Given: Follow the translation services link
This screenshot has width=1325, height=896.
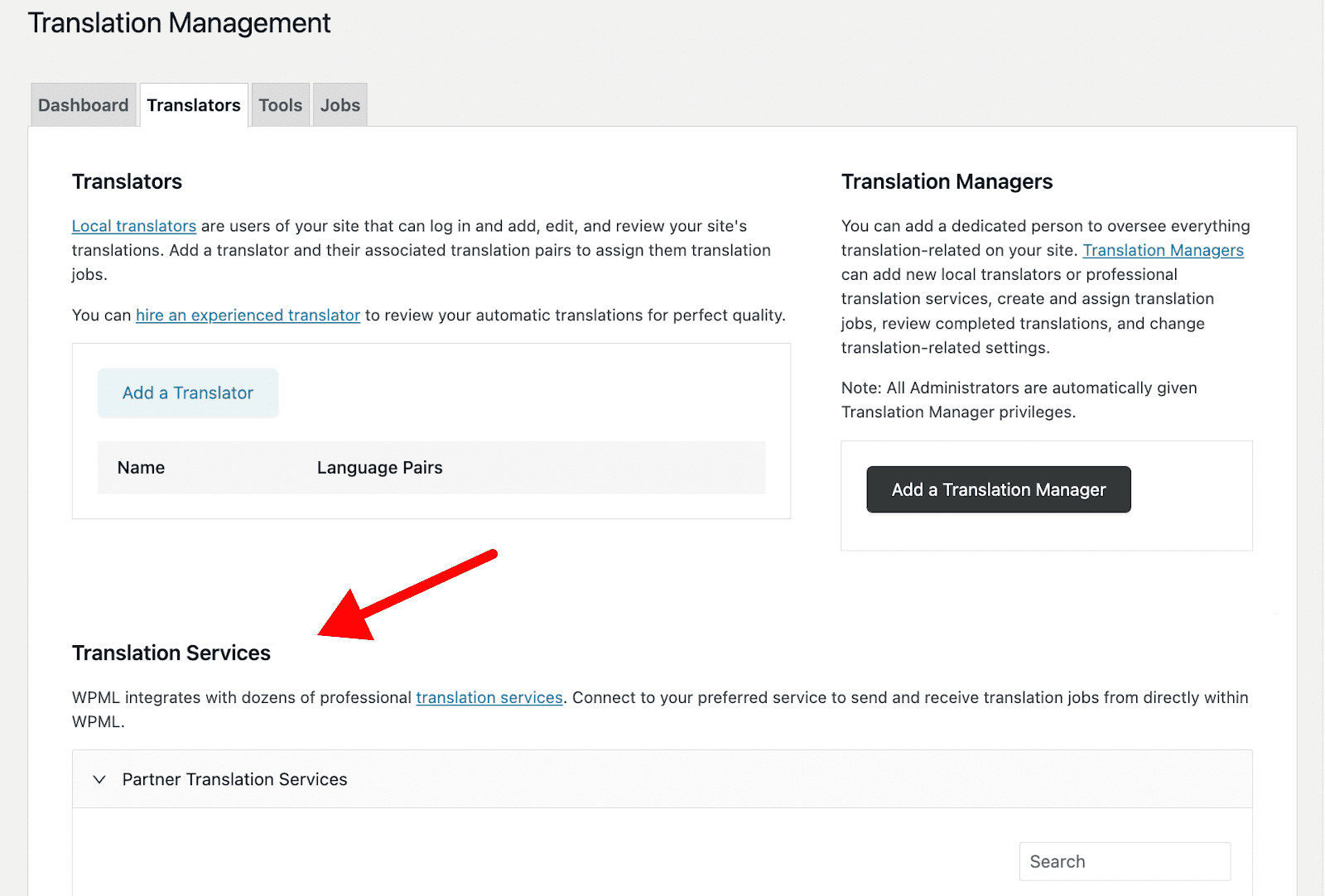Looking at the screenshot, I should click(x=489, y=697).
